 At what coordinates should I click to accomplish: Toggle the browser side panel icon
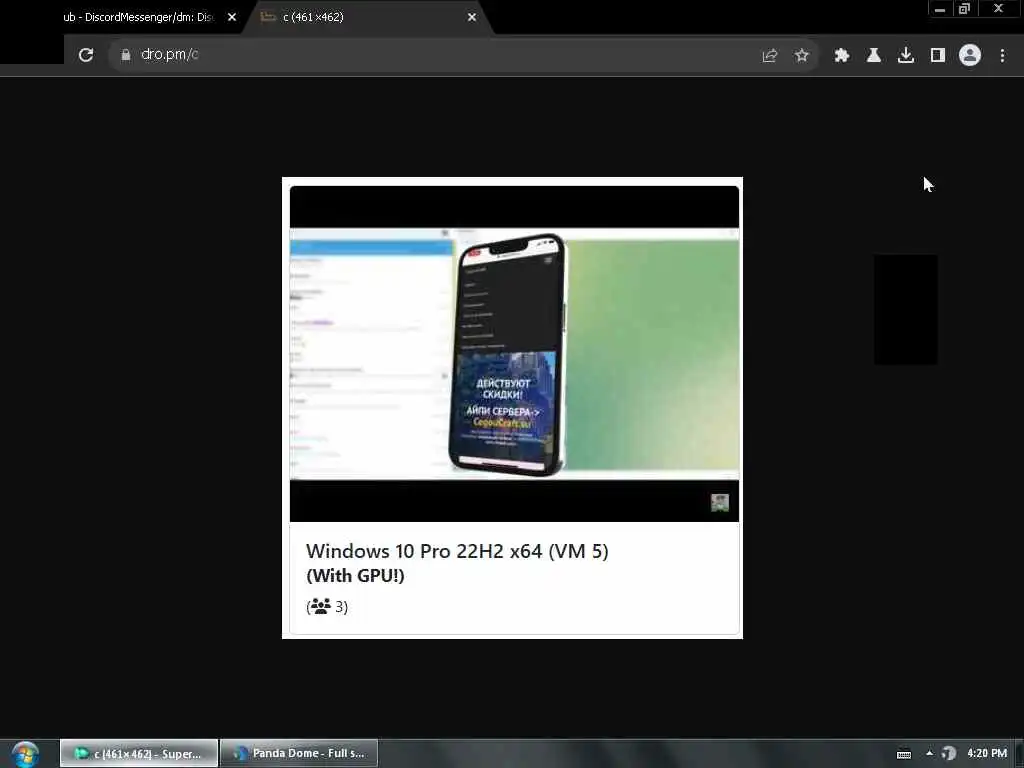(x=938, y=56)
